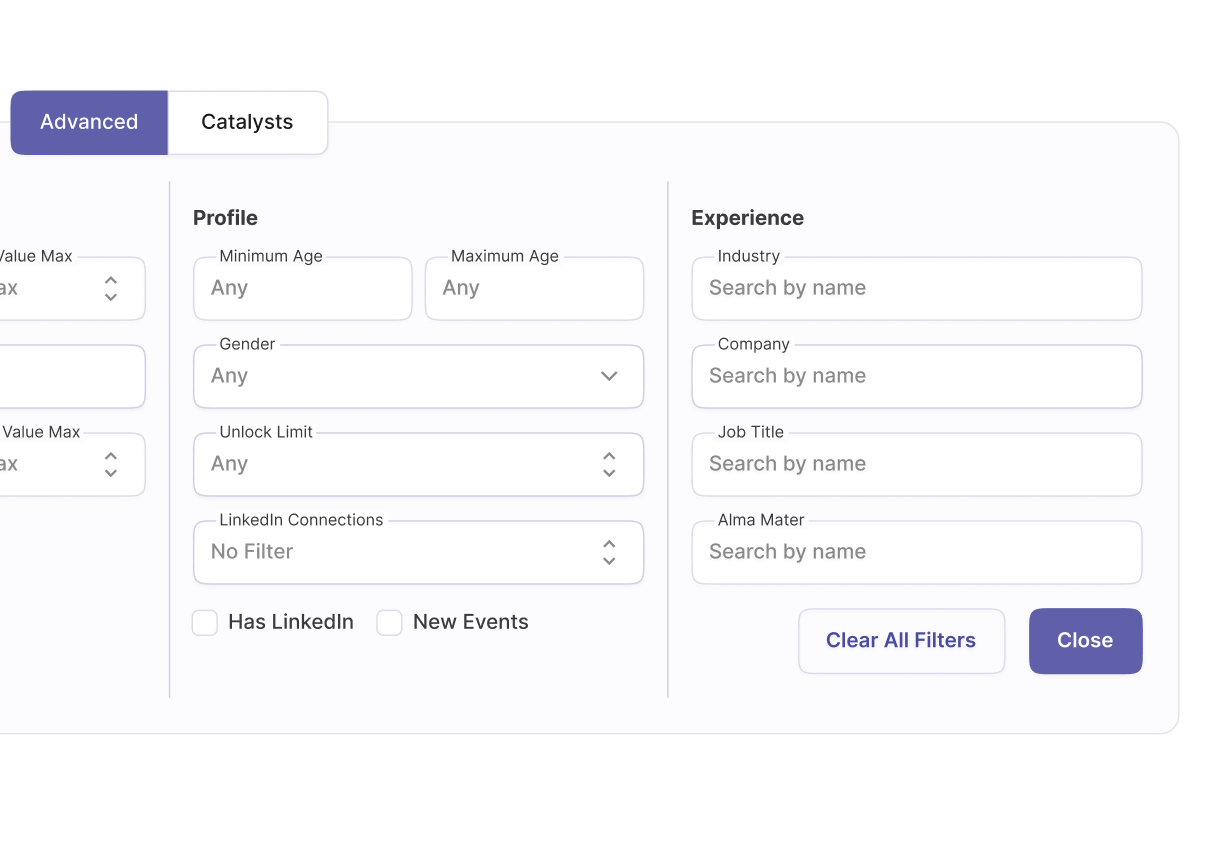The image size is (1224, 856).
Task: Expand the Unlock Limit selector arrows
Action: 609,464
